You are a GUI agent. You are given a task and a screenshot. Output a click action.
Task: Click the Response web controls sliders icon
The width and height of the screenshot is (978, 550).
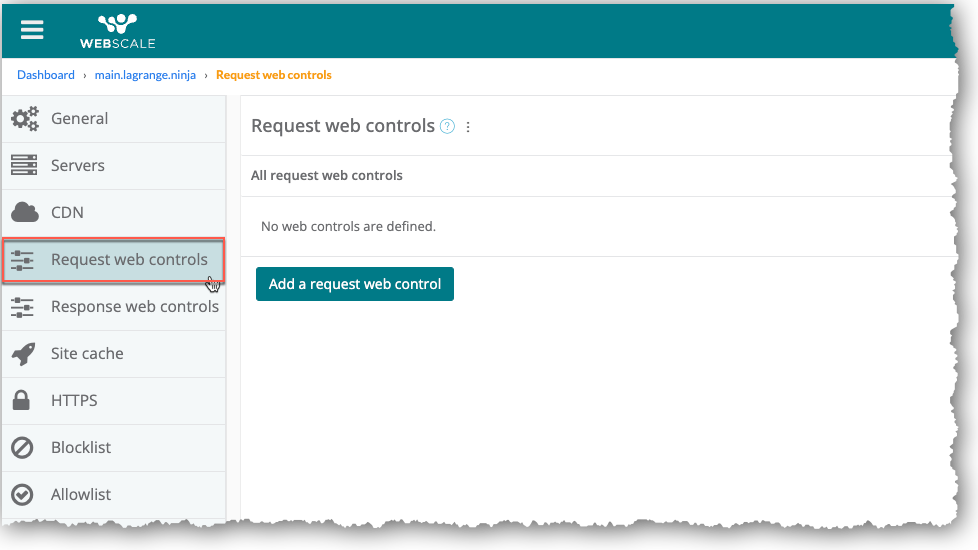22,307
